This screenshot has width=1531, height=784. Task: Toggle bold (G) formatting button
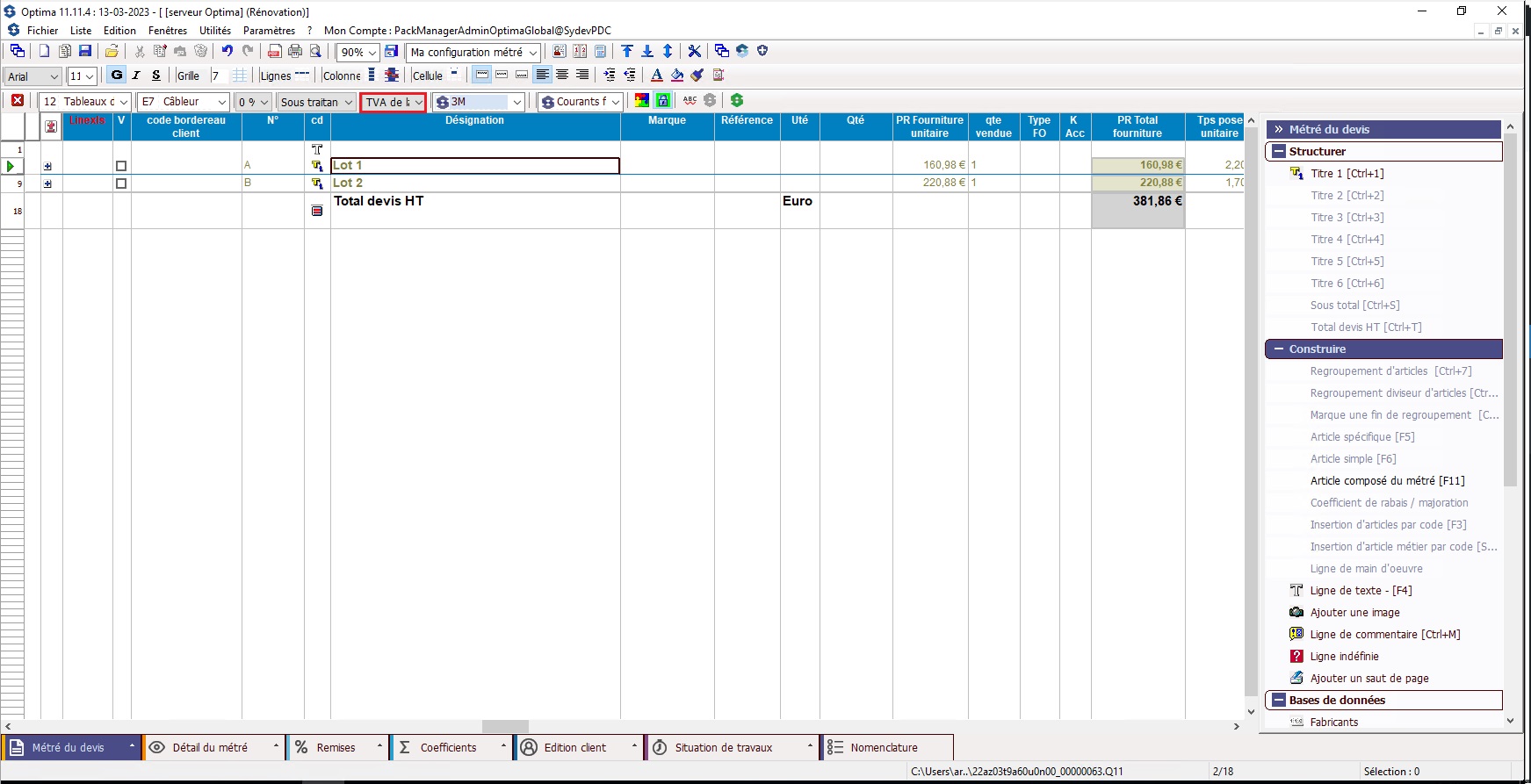[x=116, y=76]
